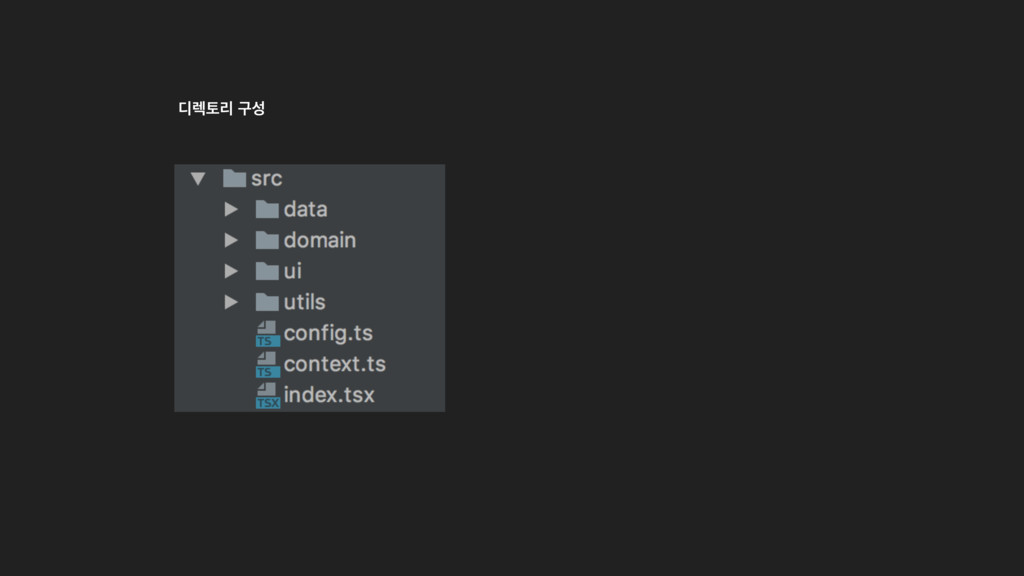
Task: Open the index.tsx file name
Action: click(x=329, y=395)
